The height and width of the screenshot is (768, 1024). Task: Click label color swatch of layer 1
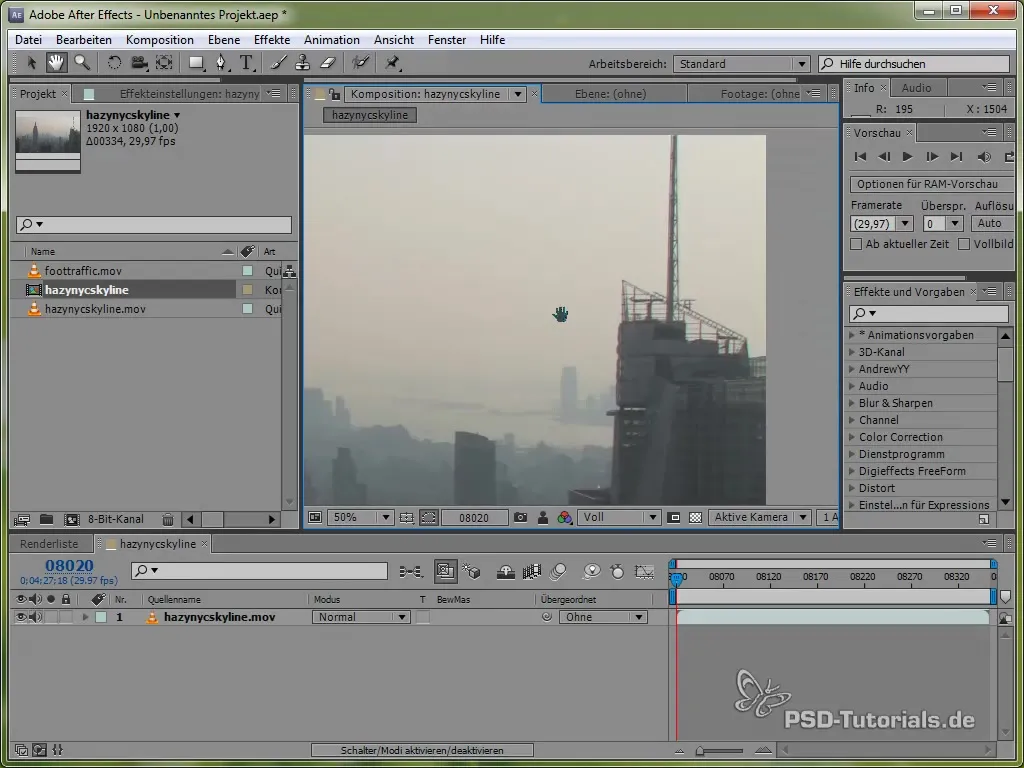click(x=101, y=617)
